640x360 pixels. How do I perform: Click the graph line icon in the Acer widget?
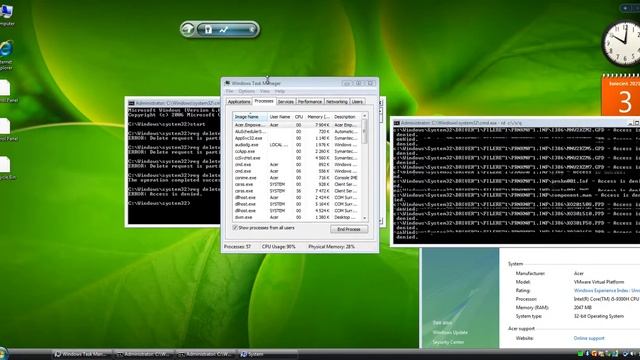point(224,29)
